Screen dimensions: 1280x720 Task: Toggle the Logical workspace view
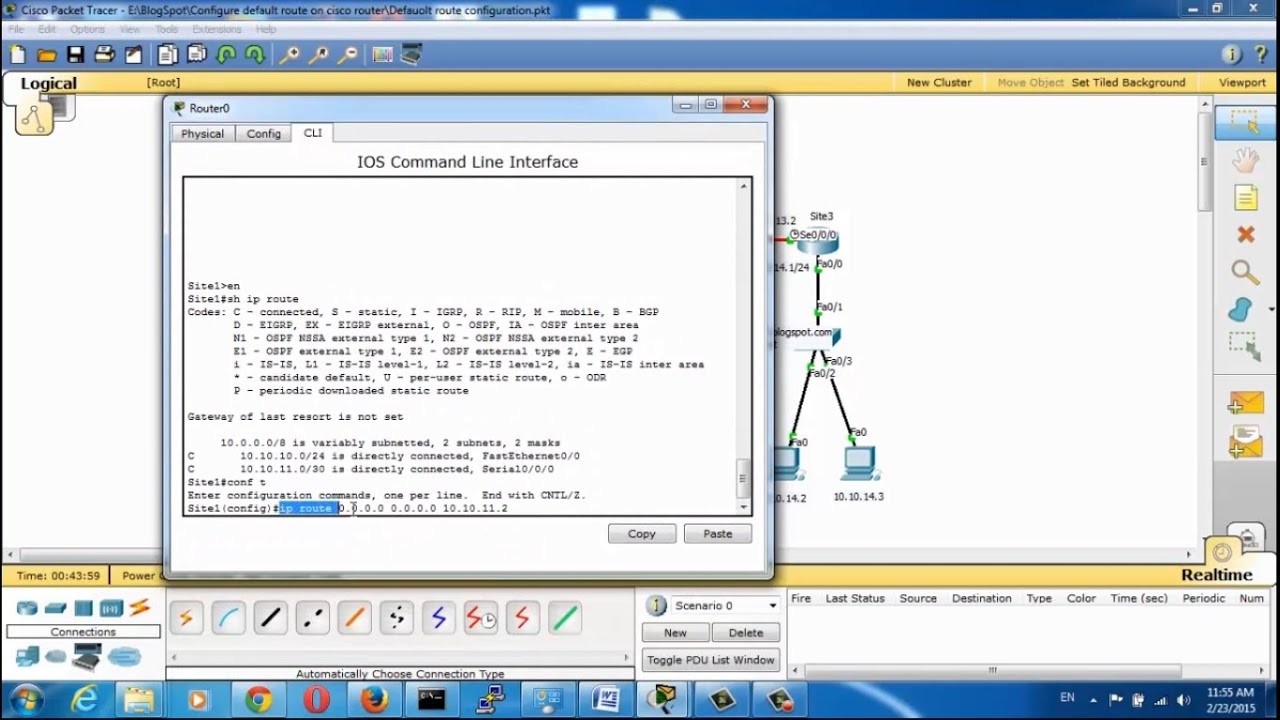pyautogui.click(x=48, y=84)
